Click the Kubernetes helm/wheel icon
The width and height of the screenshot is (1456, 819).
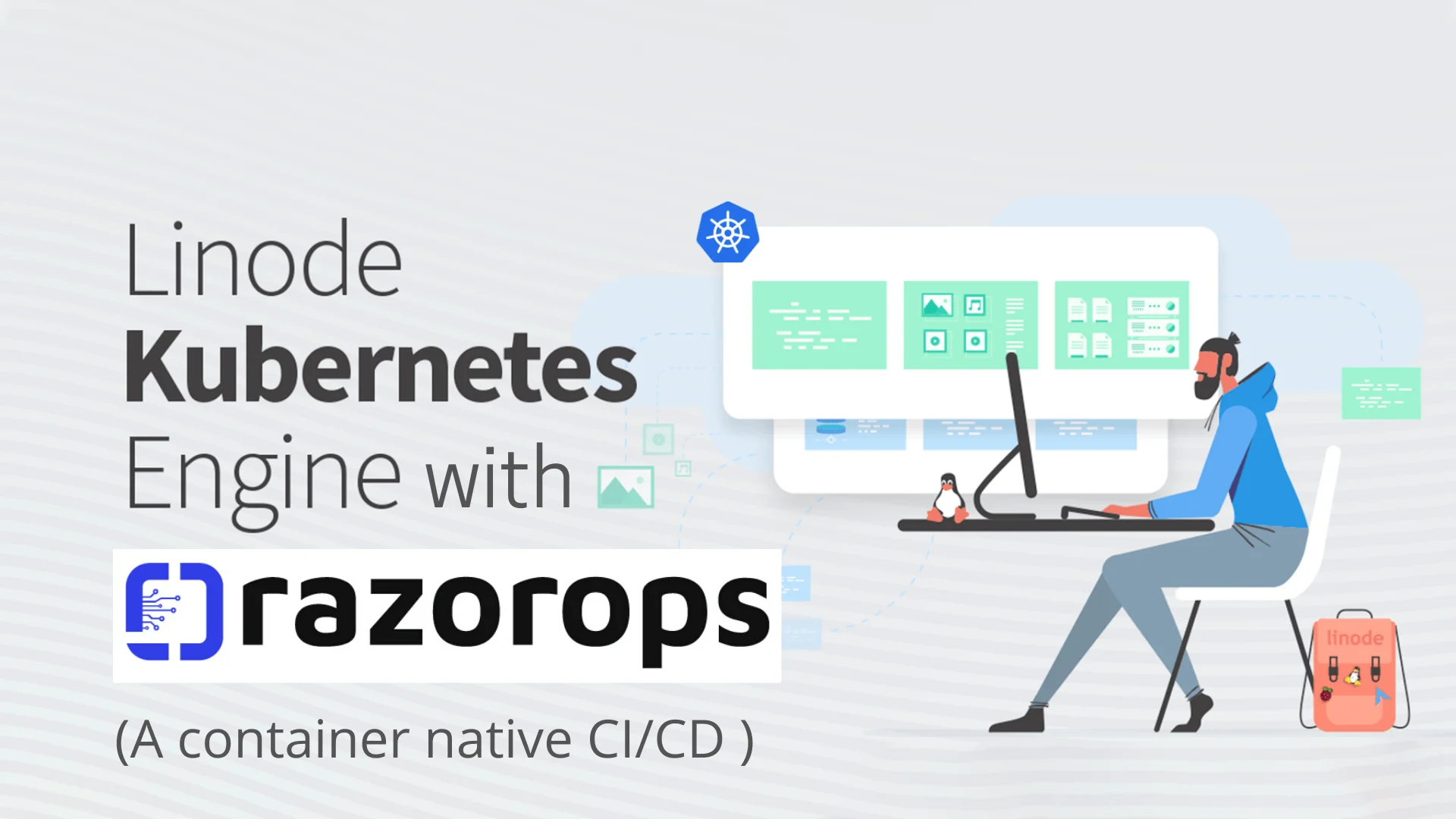(x=727, y=232)
